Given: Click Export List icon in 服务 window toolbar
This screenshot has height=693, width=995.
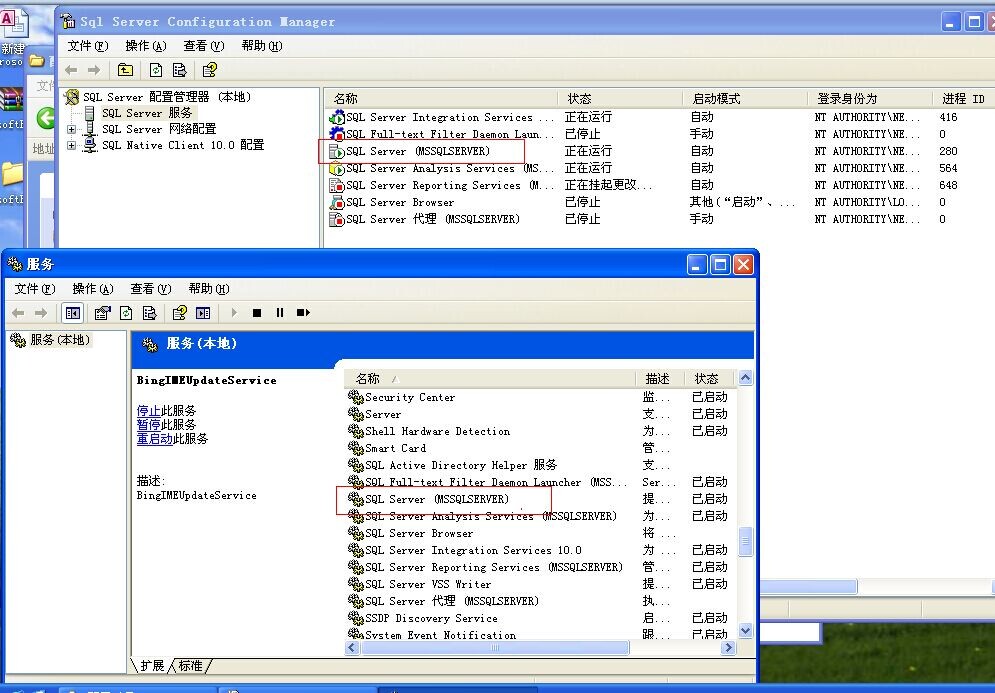Looking at the screenshot, I should point(149,313).
